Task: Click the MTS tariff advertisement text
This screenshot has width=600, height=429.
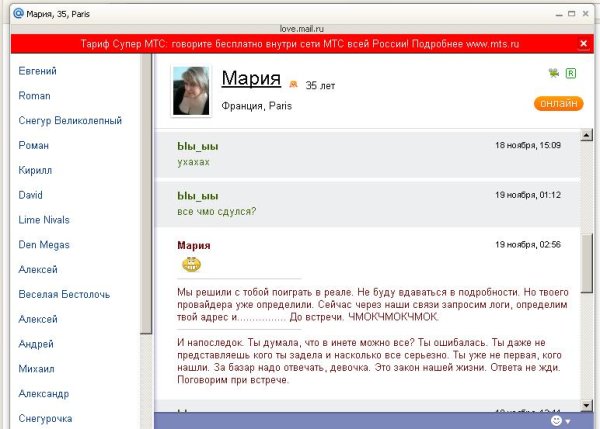Action: (x=299, y=44)
